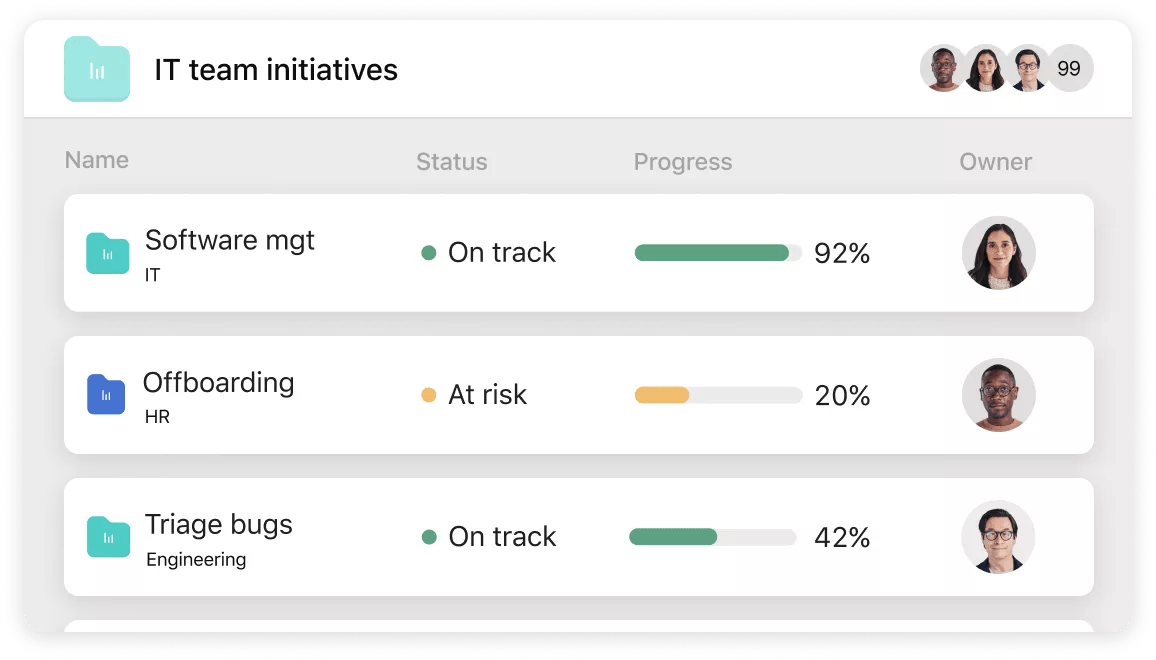The height and width of the screenshot is (660, 1156).
Task: Sort by the Name column header
Action: tap(96, 160)
